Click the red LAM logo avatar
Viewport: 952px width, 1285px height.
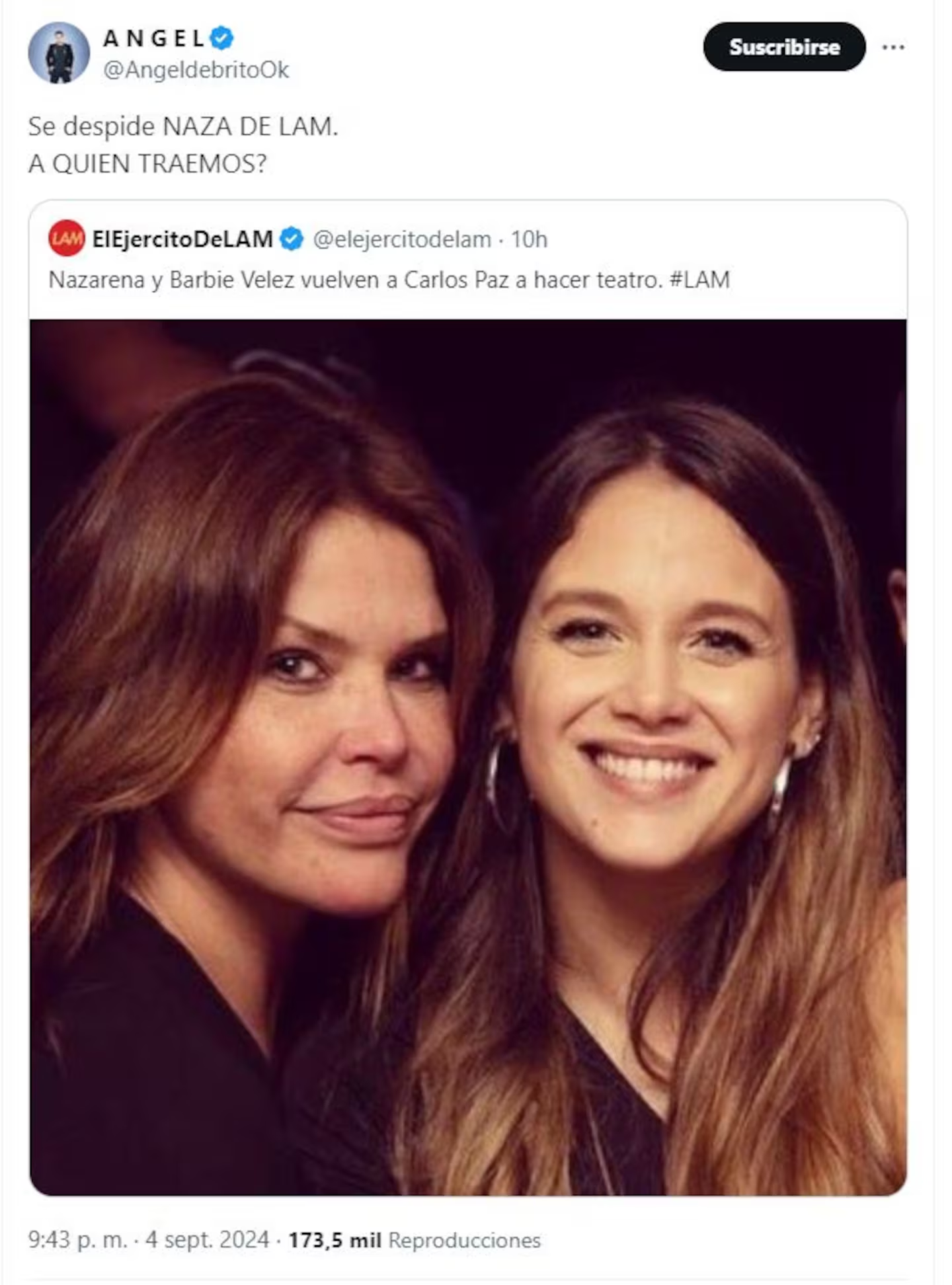click(x=67, y=239)
